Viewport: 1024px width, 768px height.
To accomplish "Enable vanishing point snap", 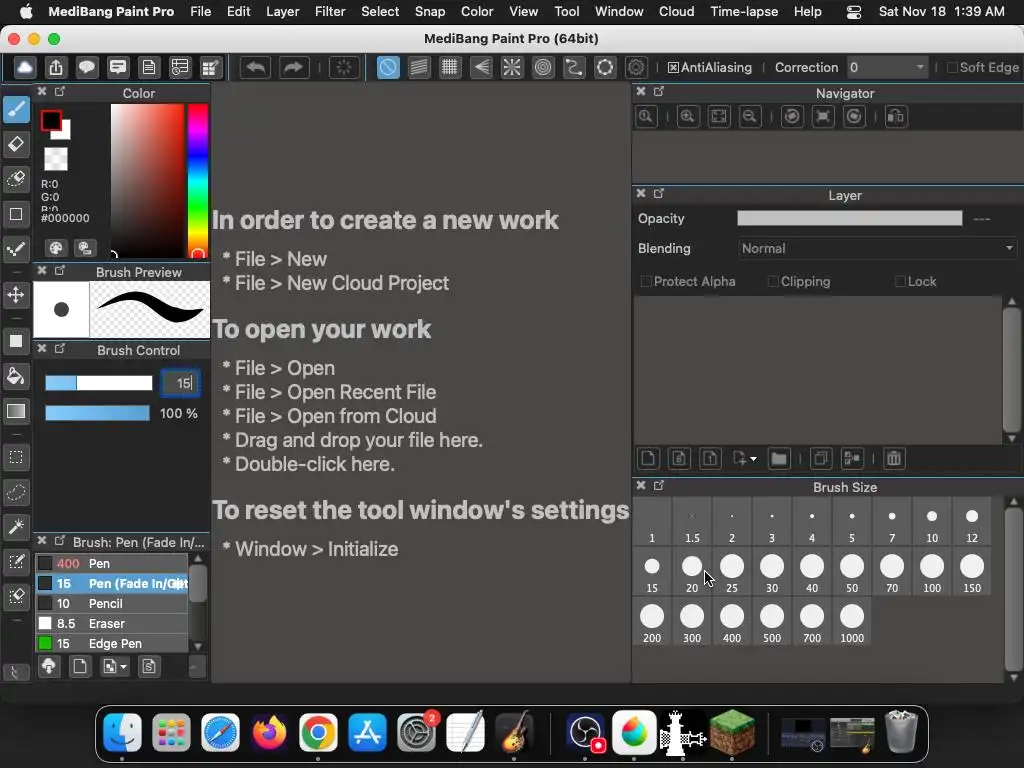I will pyautogui.click(x=481, y=67).
